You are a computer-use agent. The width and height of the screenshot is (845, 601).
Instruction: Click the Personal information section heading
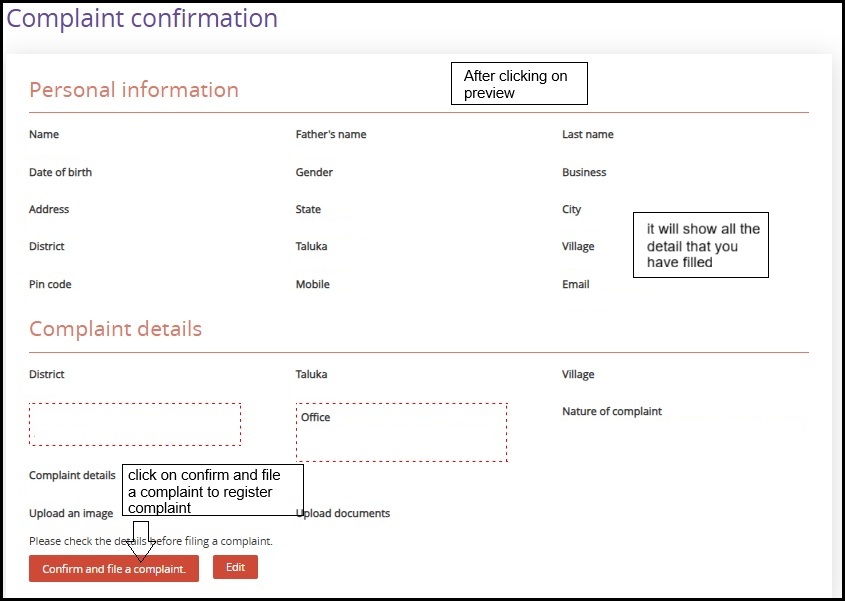[x=134, y=90]
